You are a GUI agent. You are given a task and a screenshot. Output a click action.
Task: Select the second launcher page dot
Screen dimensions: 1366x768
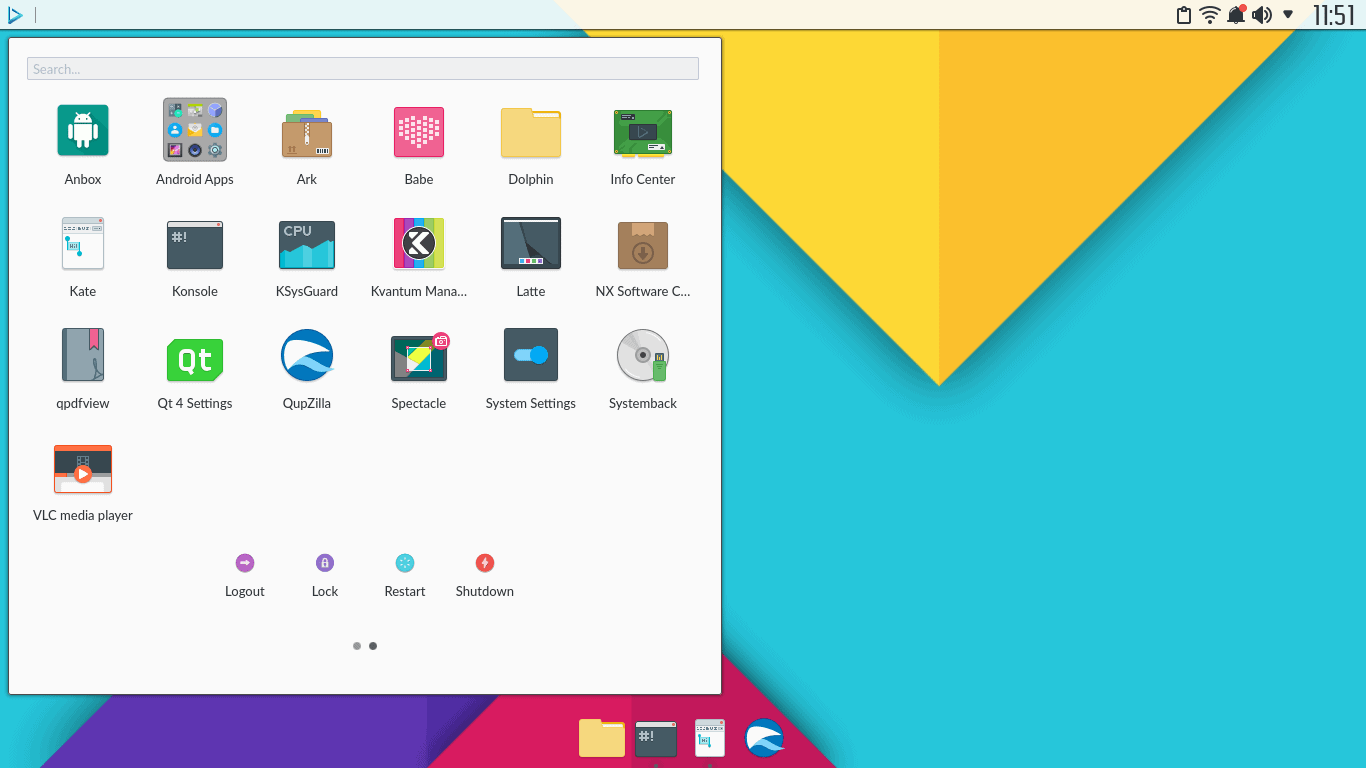click(x=373, y=646)
